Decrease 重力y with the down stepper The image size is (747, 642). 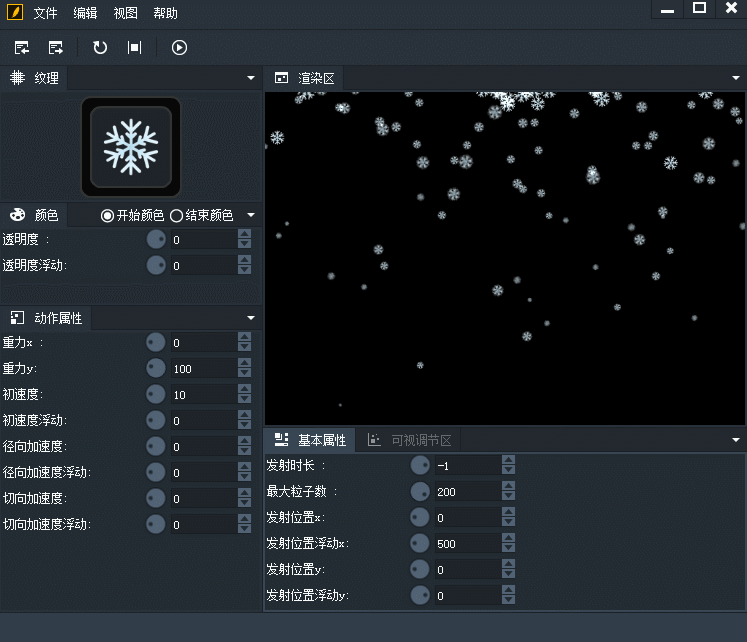244,373
